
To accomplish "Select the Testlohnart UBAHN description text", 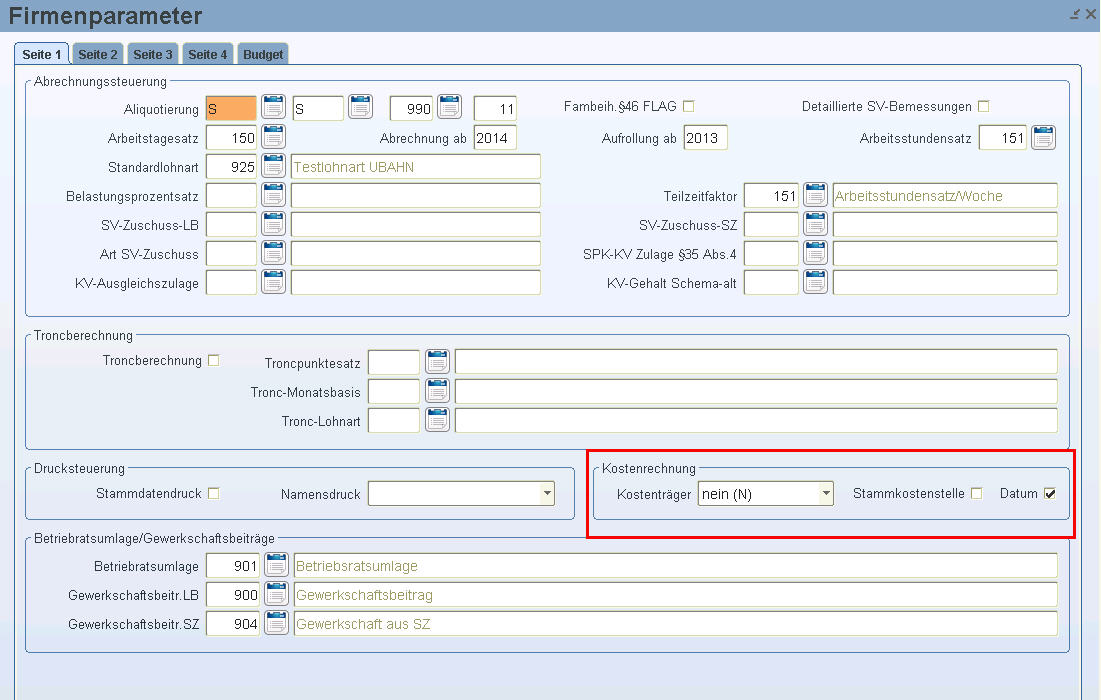I will pos(353,167).
